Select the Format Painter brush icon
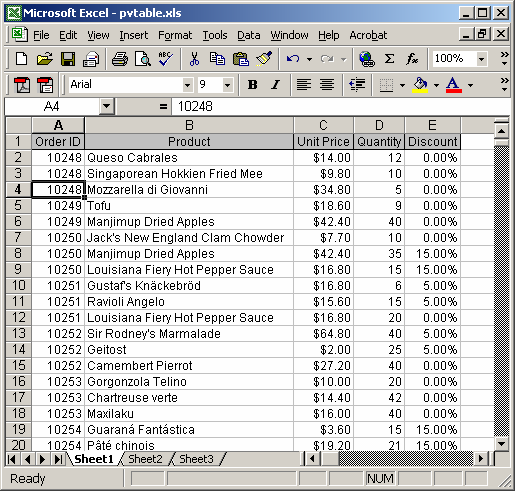This screenshot has width=515, height=491. pos(264,59)
